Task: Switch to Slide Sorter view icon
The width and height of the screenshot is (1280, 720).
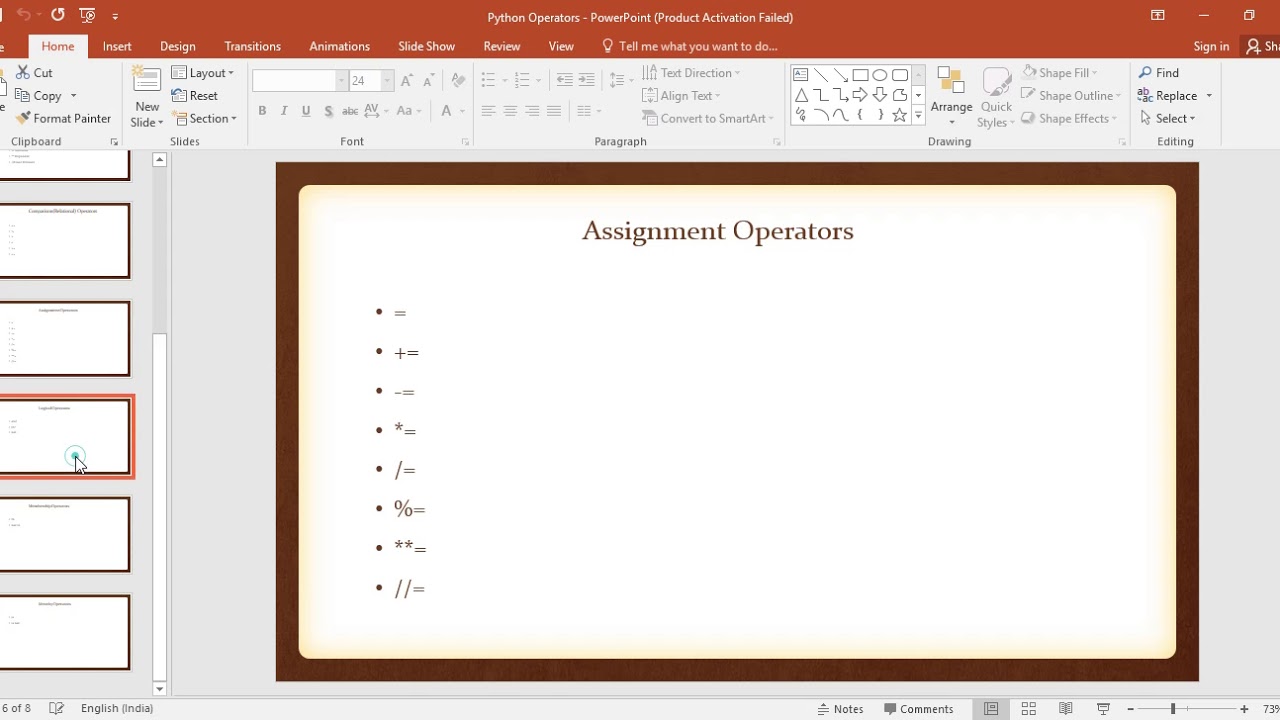Action: click(1028, 709)
